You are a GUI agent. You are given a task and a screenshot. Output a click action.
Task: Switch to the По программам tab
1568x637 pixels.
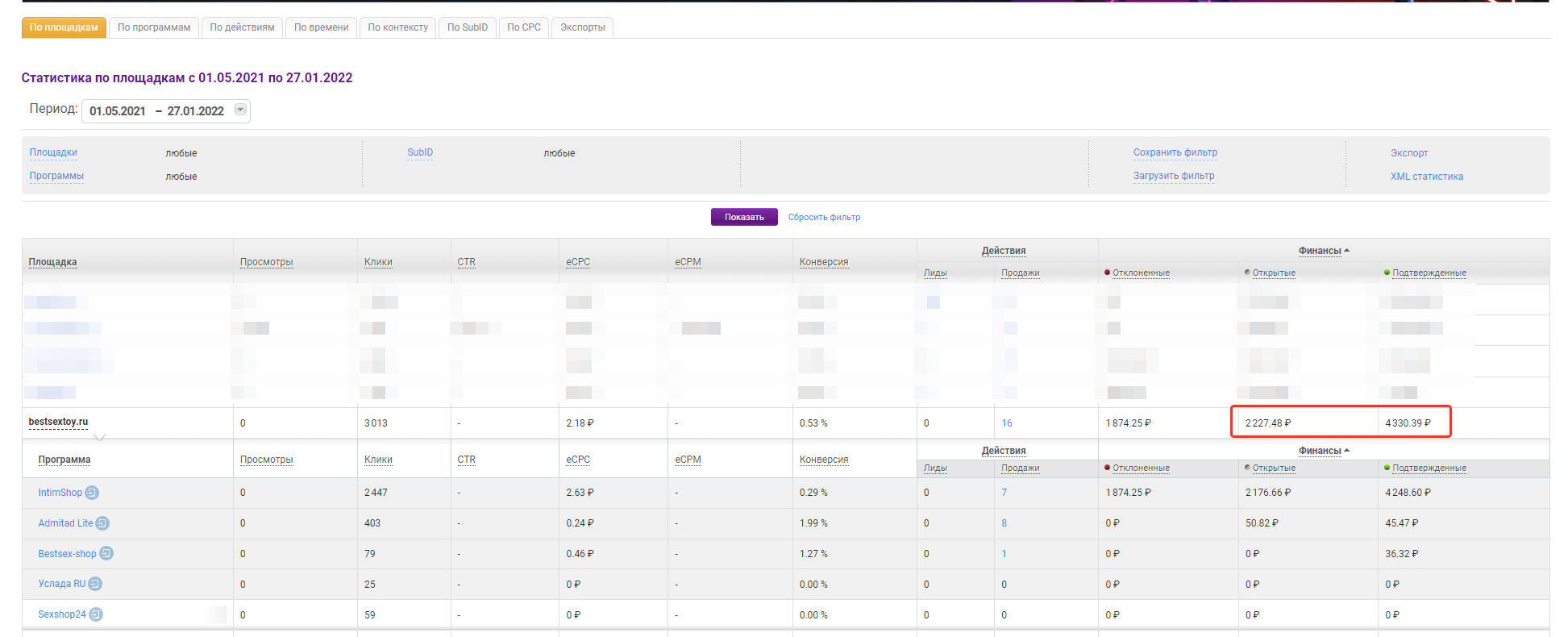154,27
